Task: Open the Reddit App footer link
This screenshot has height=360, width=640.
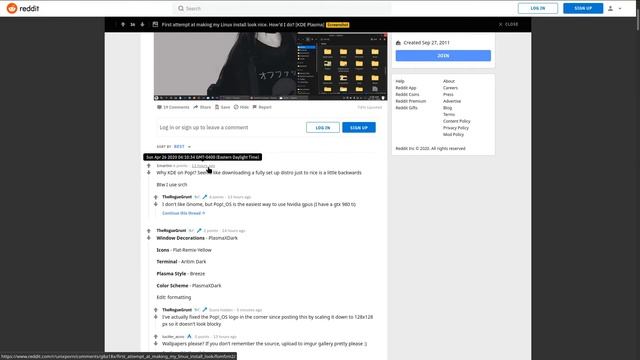Action: (406, 88)
